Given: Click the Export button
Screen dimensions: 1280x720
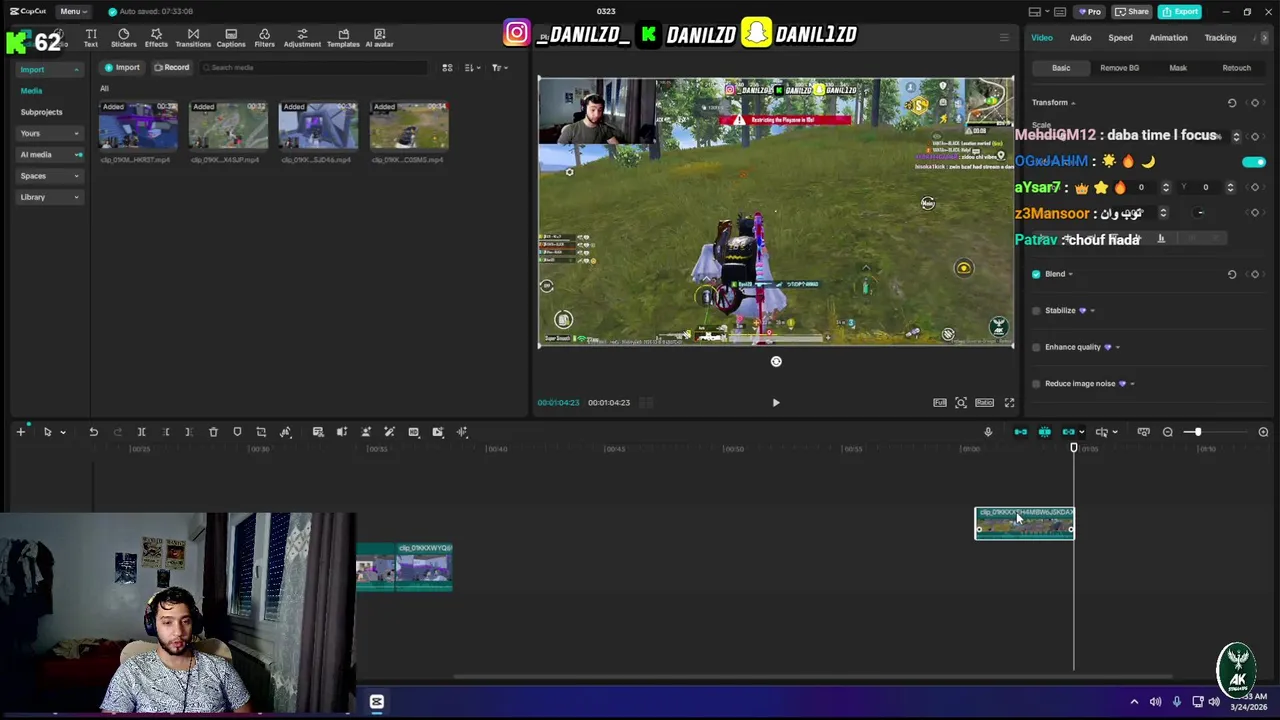Looking at the screenshot, I should pyautogui.click(x=1180, y=11).
